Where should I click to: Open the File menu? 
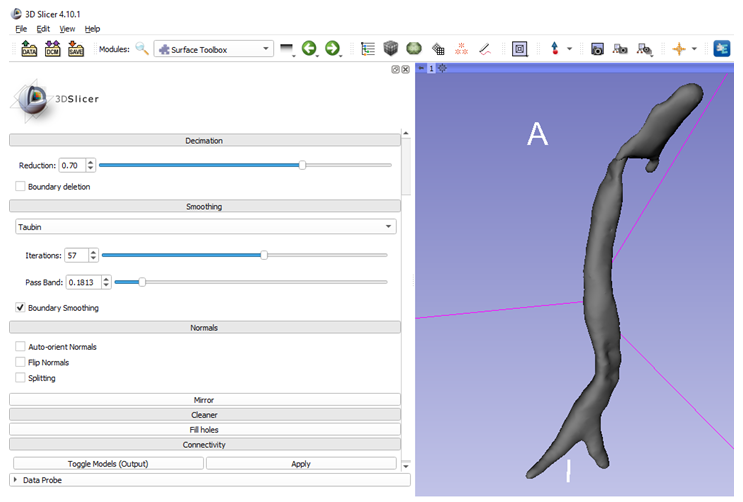tap(21, 29)
